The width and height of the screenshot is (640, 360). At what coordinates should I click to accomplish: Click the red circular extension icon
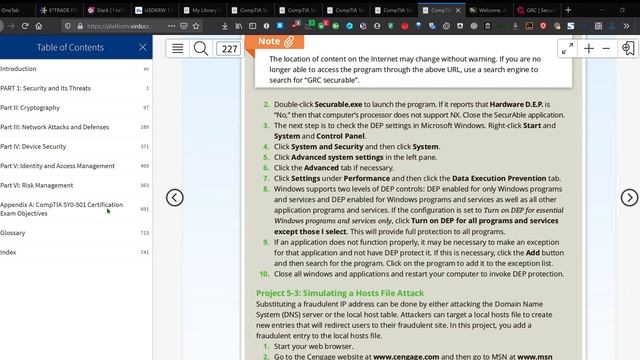(404, 26)
